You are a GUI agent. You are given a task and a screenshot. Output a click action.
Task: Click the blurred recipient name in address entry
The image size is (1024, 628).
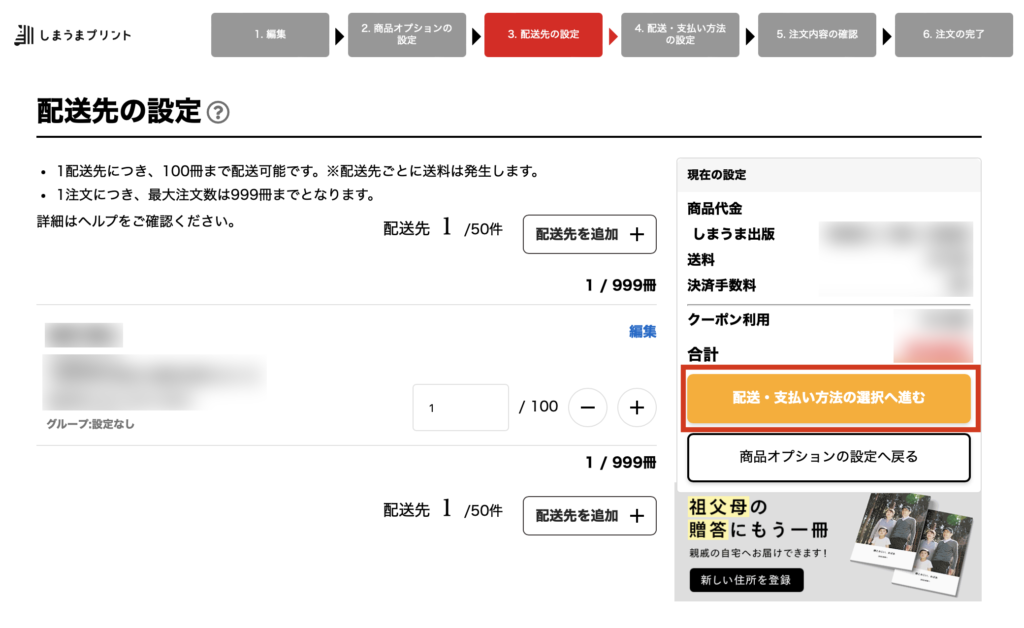point(83,335)
